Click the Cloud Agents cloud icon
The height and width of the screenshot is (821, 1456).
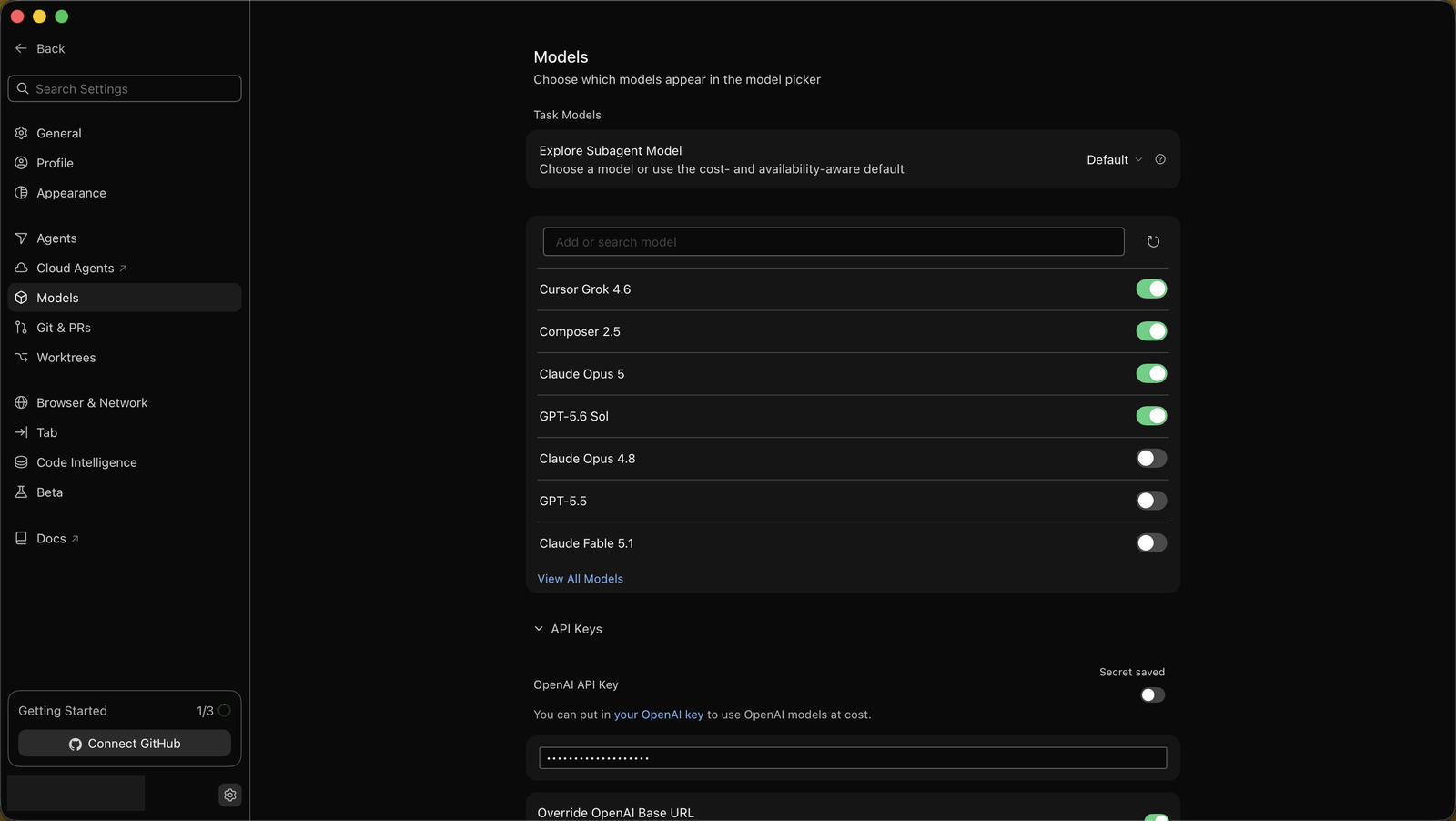tap(21, 268)
